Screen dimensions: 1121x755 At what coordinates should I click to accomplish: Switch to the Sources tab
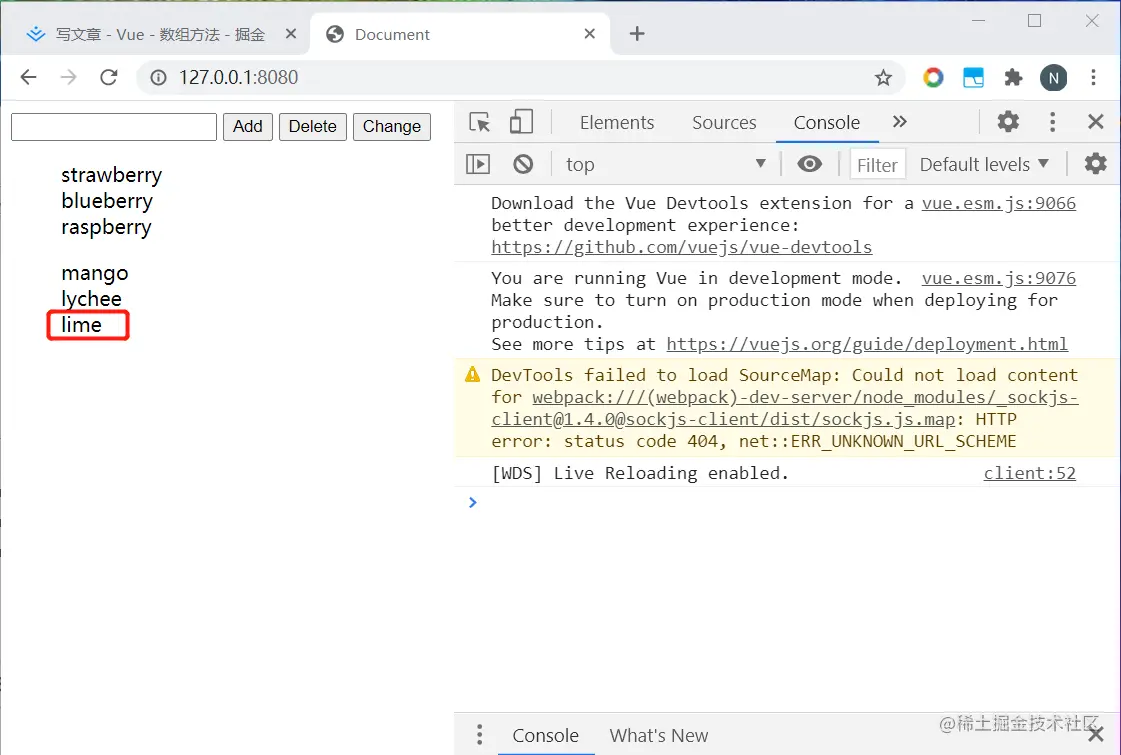coord(724,123)
